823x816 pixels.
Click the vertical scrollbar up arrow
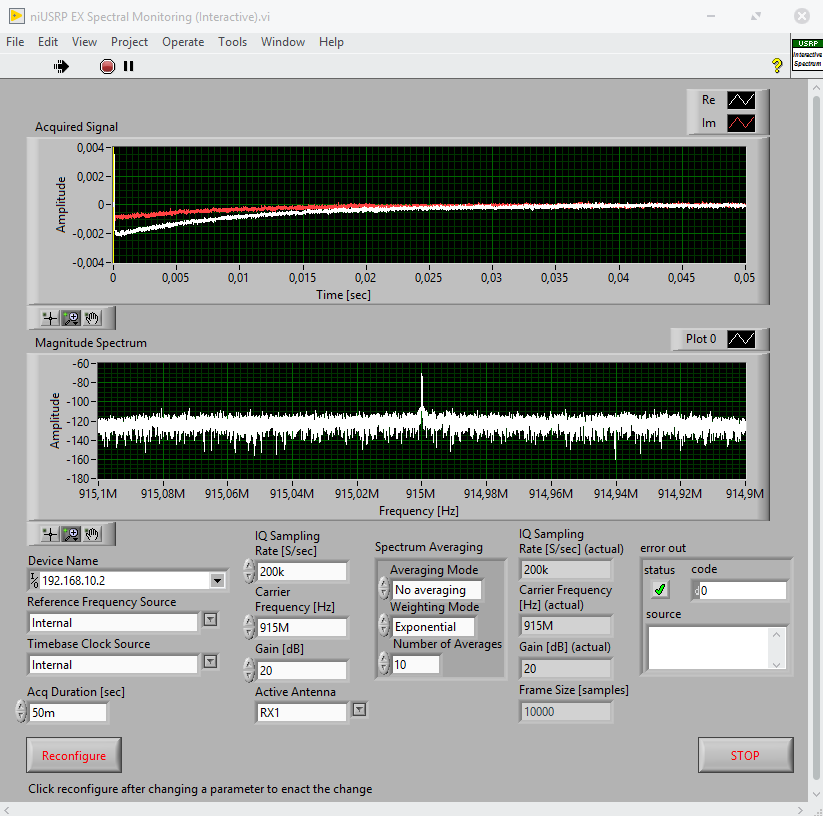point(816,87)
